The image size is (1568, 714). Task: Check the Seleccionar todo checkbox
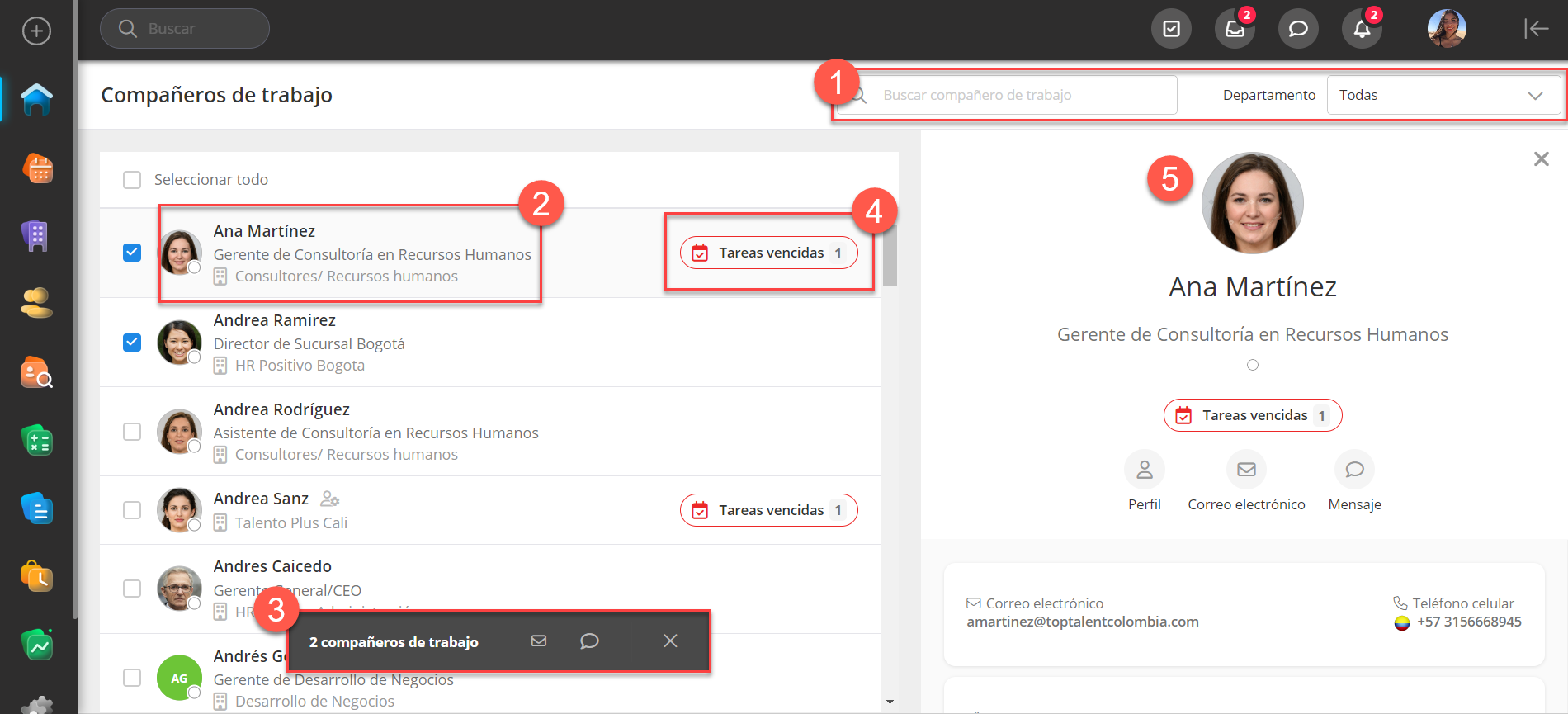(x=132, y=180)
